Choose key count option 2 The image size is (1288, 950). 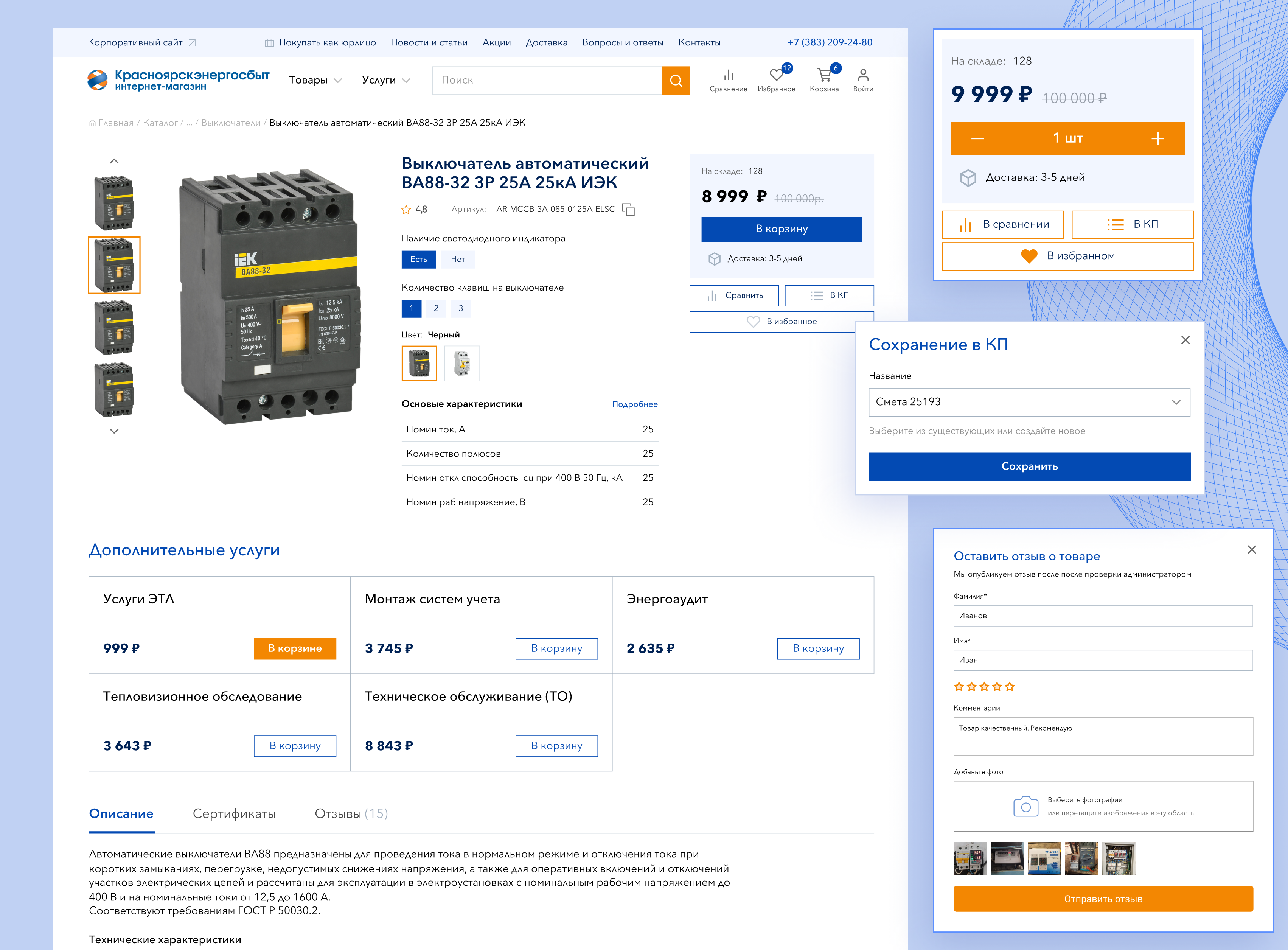(436, 309)
